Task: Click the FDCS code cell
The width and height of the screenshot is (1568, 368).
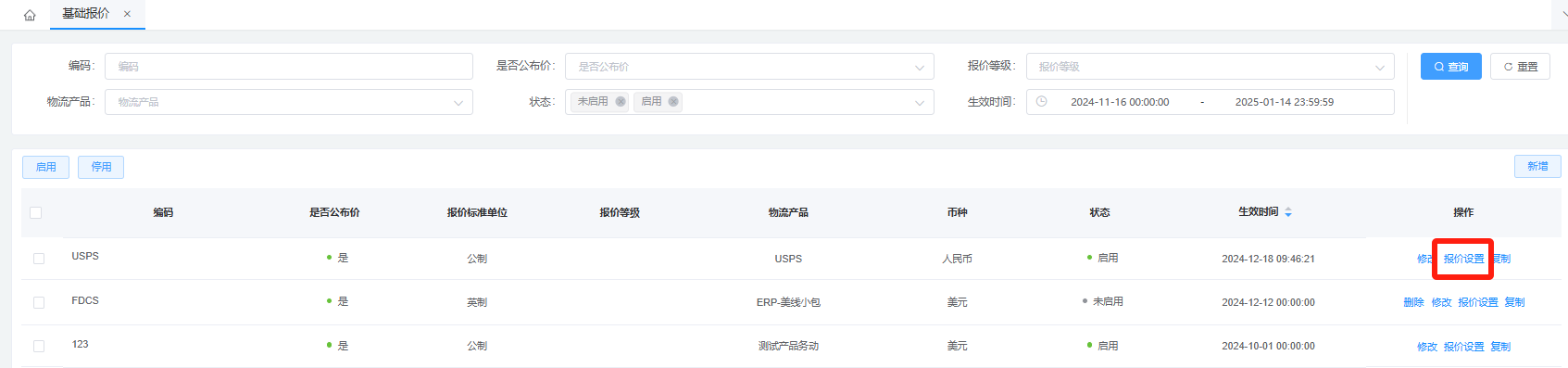Action: 85,300
